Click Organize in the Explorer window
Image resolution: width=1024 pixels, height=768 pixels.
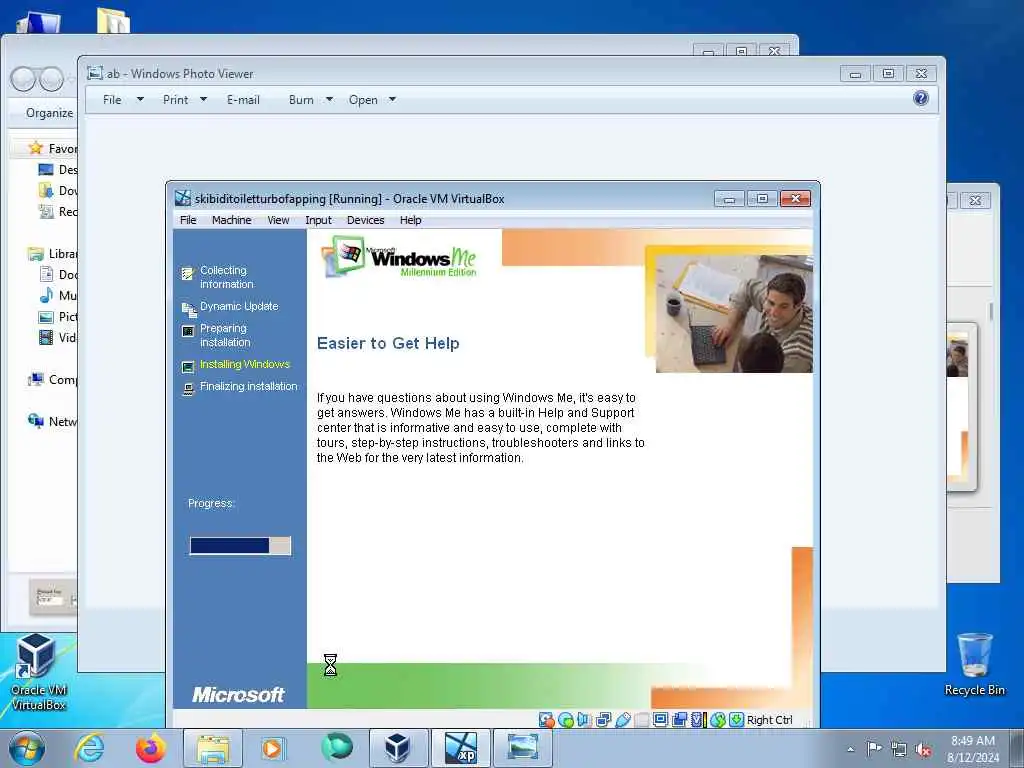[x=50, y=113]
